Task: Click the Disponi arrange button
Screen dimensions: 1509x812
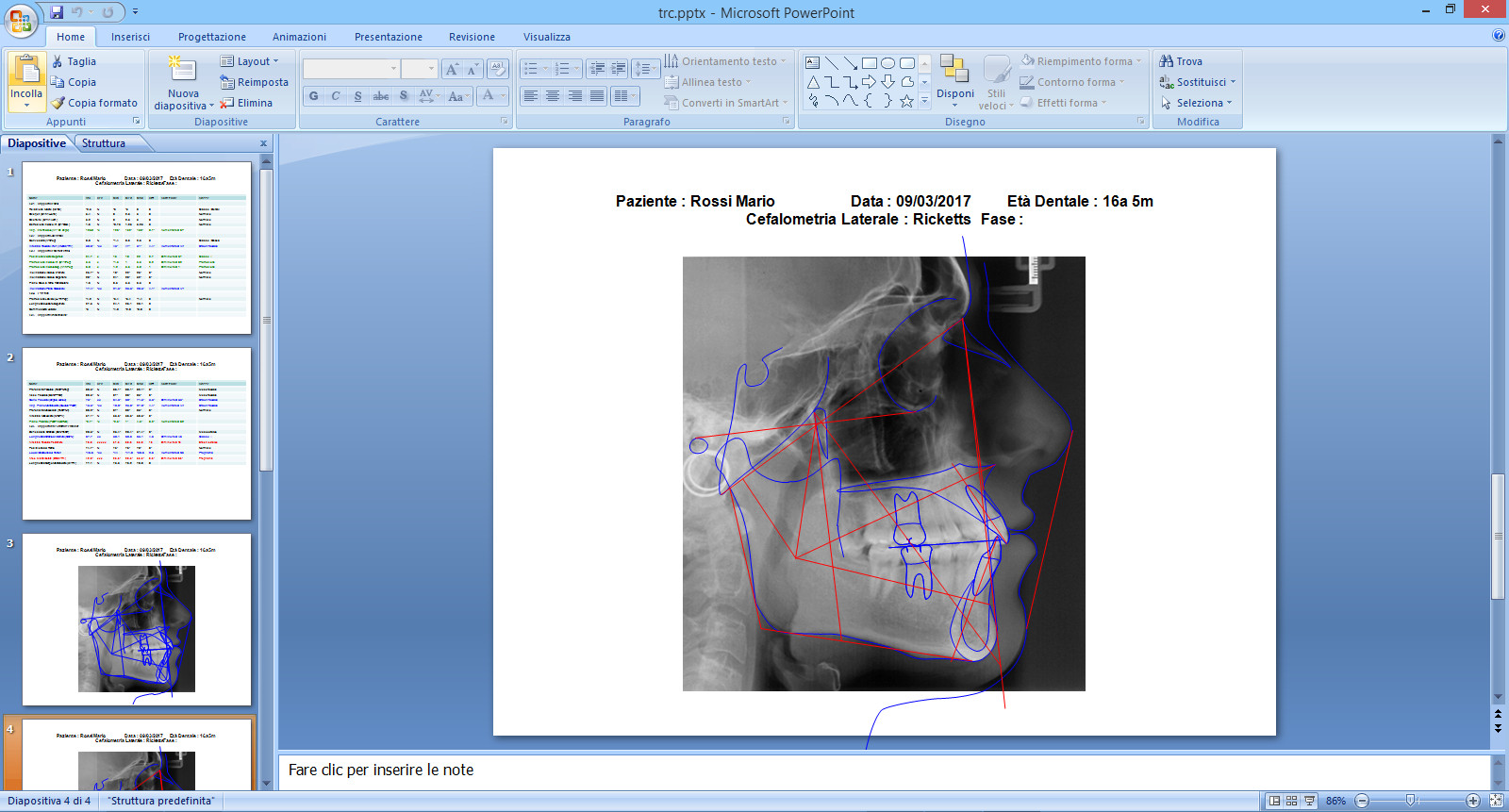Action: [955, 81]
